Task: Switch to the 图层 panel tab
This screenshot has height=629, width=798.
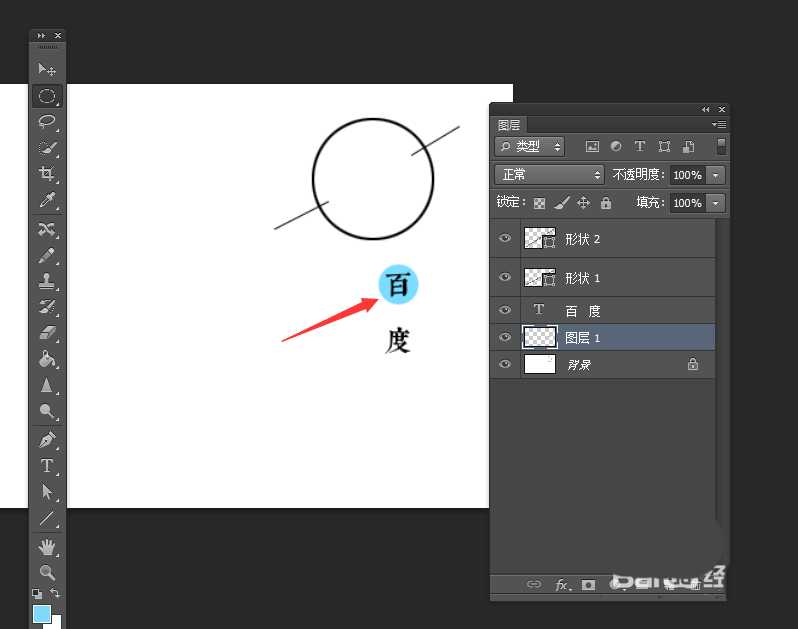Action: (x=509, y=125)
